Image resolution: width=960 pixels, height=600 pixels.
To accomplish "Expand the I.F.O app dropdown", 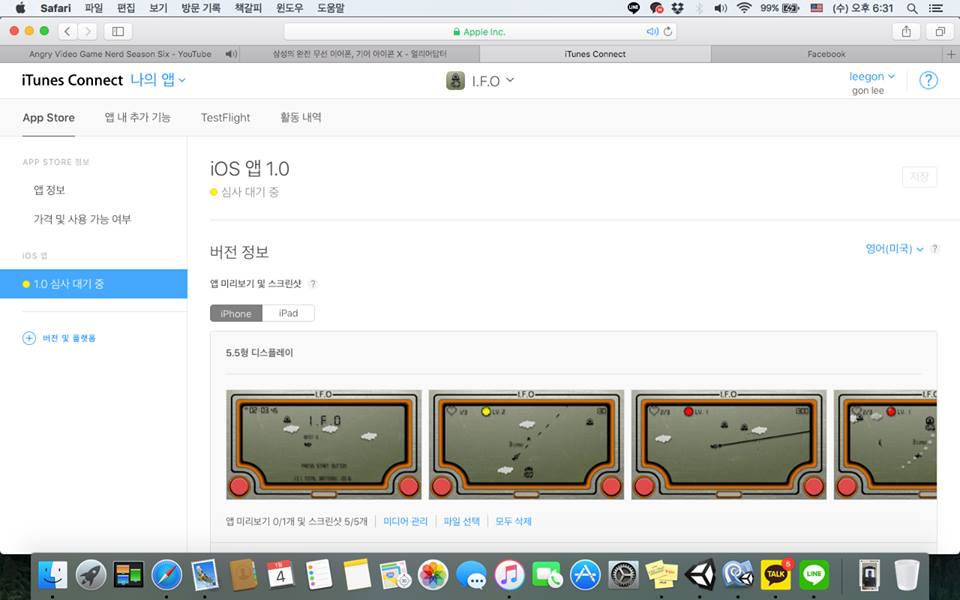I will tap(493, 81).
